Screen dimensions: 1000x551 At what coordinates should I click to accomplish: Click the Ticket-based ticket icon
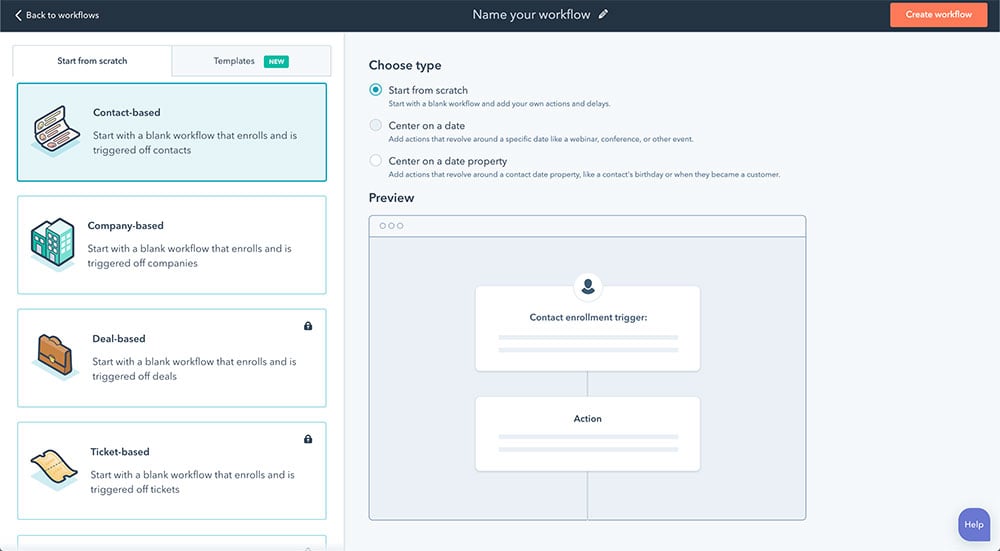(54, 471)
